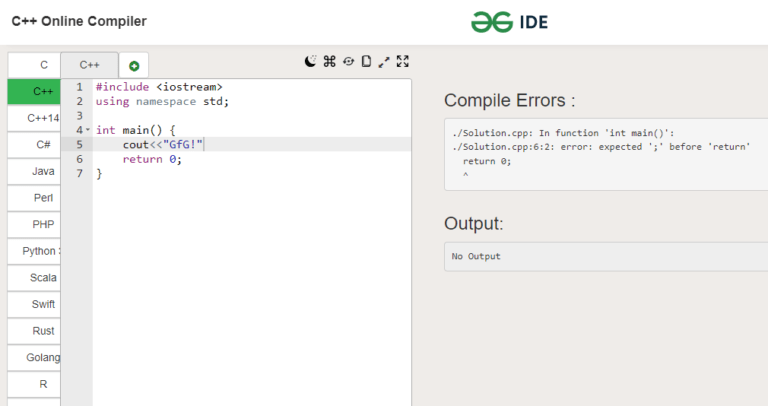Click the '#include <iostream>' code line

159,87
